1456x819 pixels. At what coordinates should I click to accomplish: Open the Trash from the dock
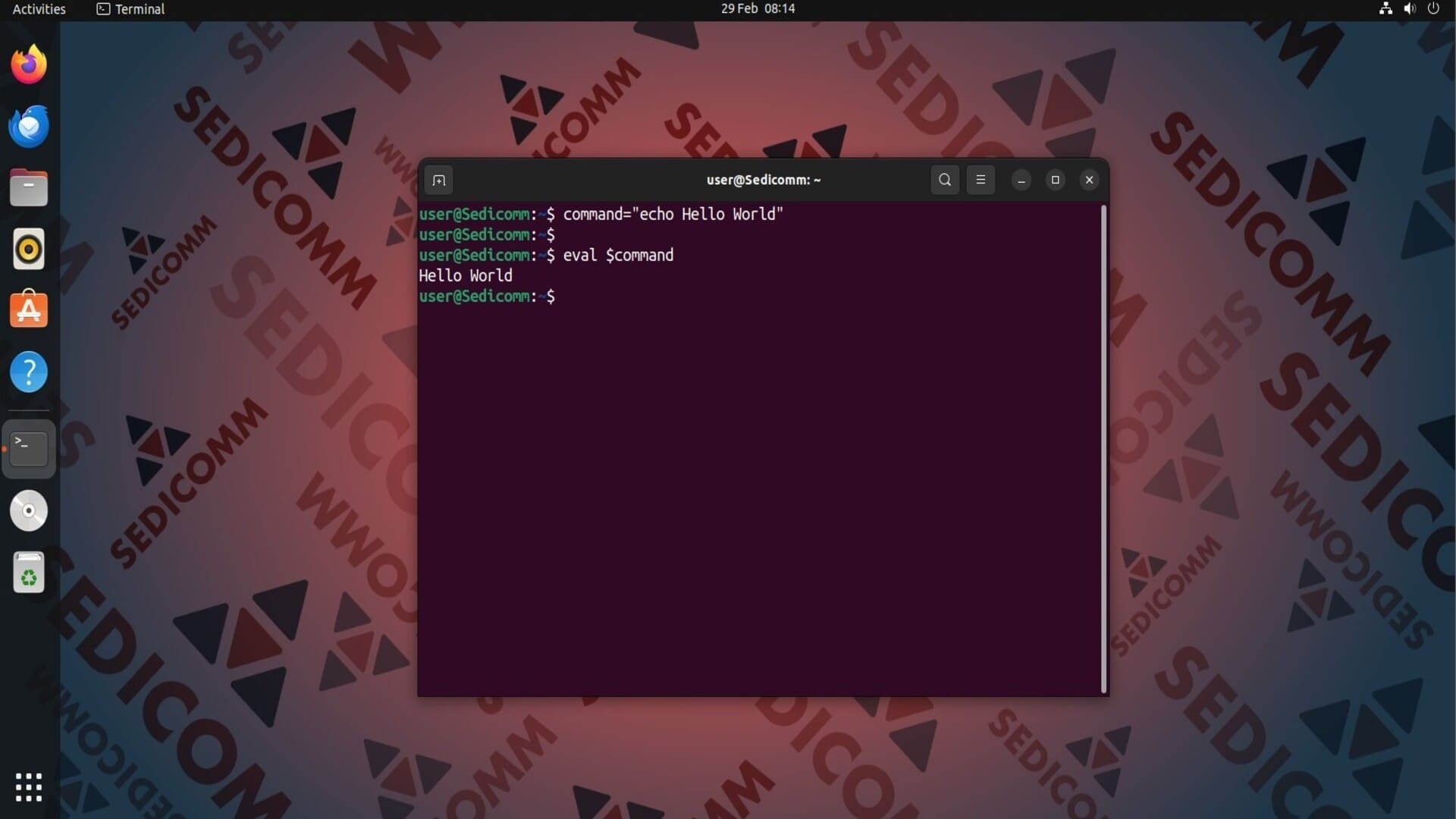coord(29,573)
